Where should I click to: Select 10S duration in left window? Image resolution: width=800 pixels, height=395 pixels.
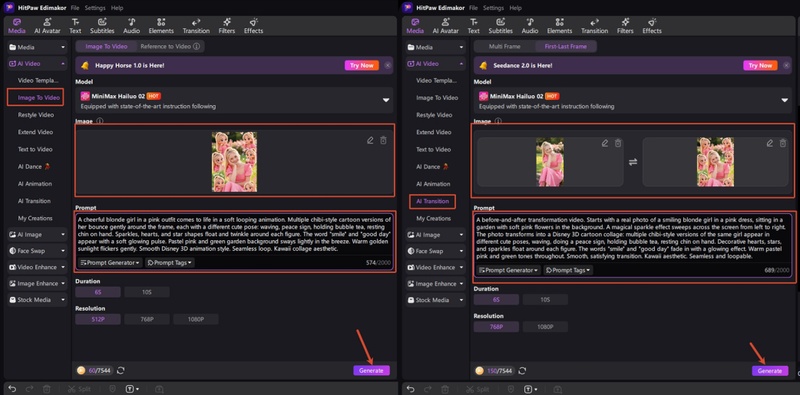(147, 292)
